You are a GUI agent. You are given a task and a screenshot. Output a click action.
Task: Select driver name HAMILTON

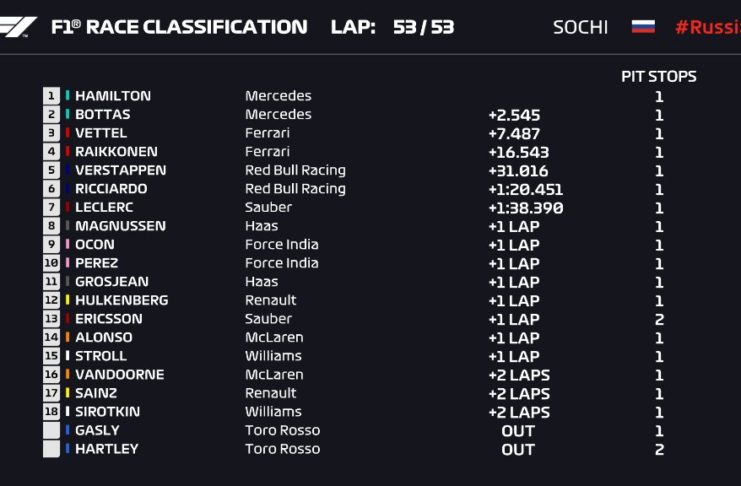(113, 96)
